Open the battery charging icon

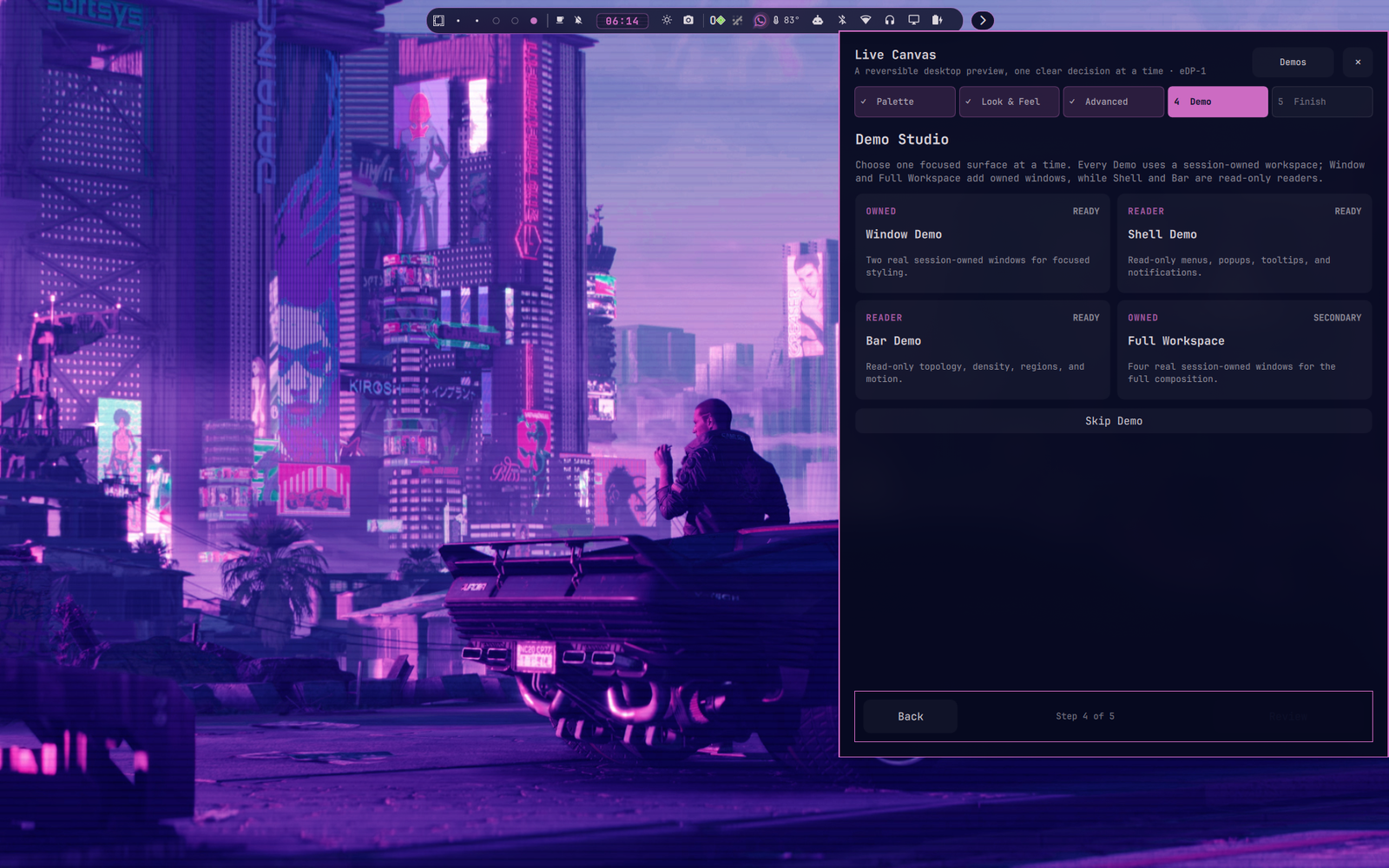point(938,20)
